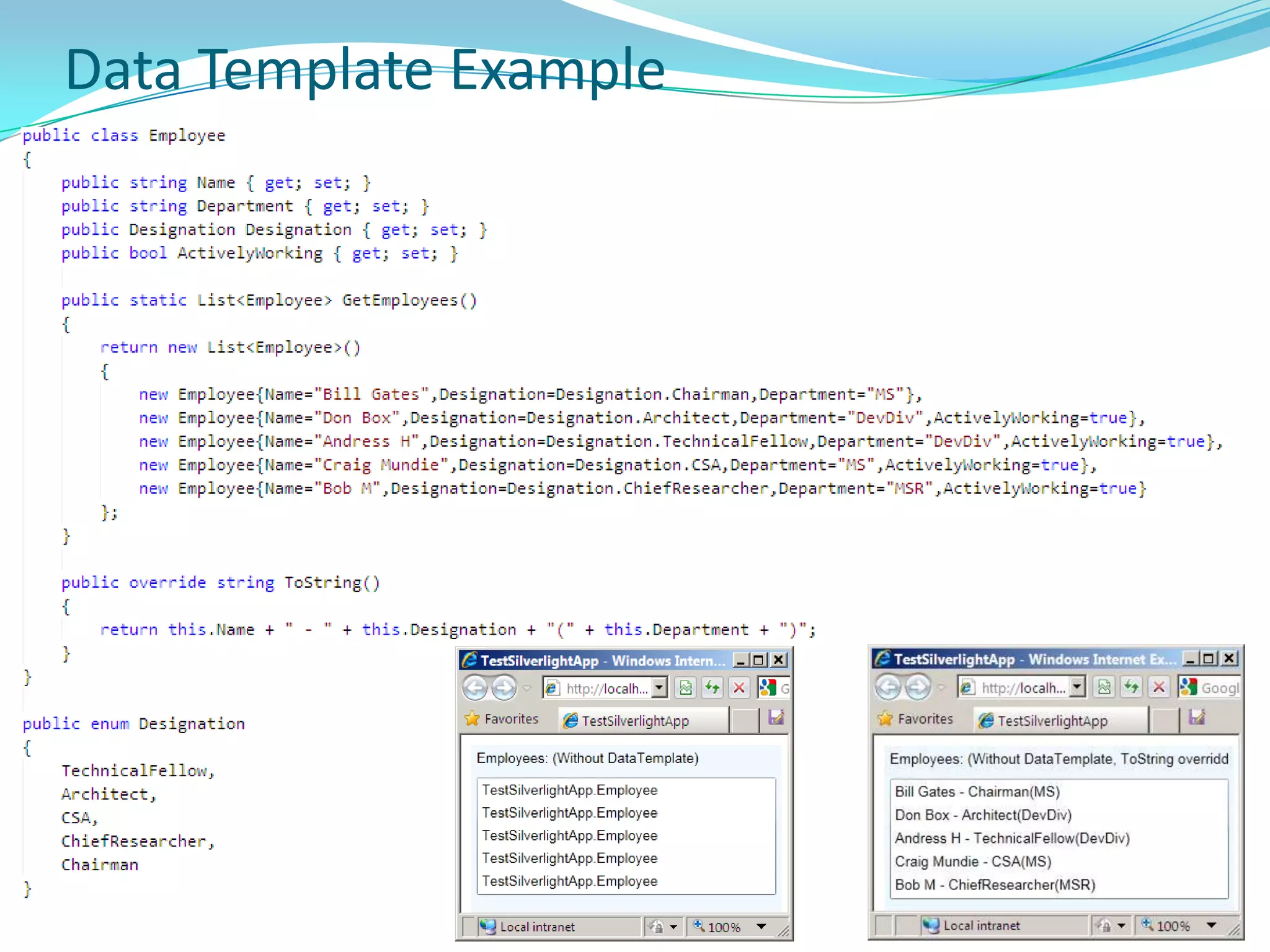Open address bar dropdown in left browser

pos(660,687)
